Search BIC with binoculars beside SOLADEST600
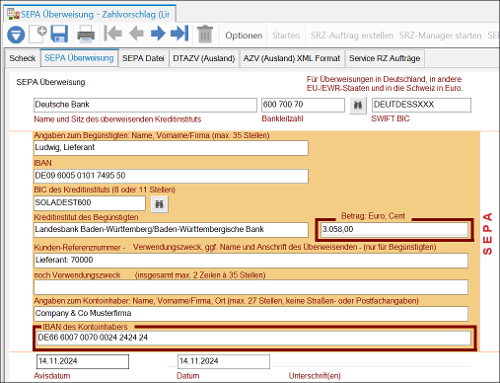 pyautogui.click(x=160, y=204)
